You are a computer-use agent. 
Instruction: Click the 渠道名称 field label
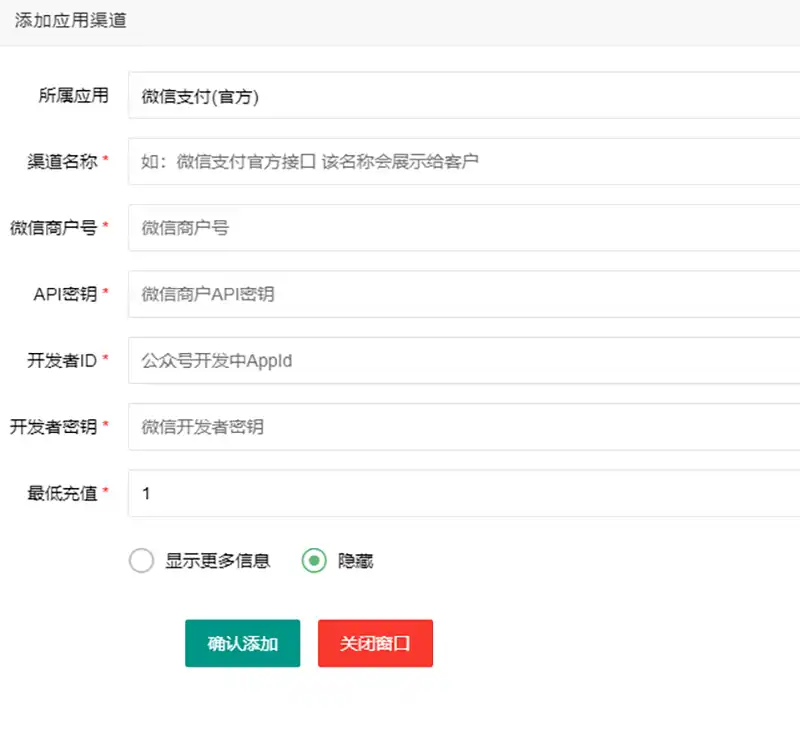tap(62, 161)
